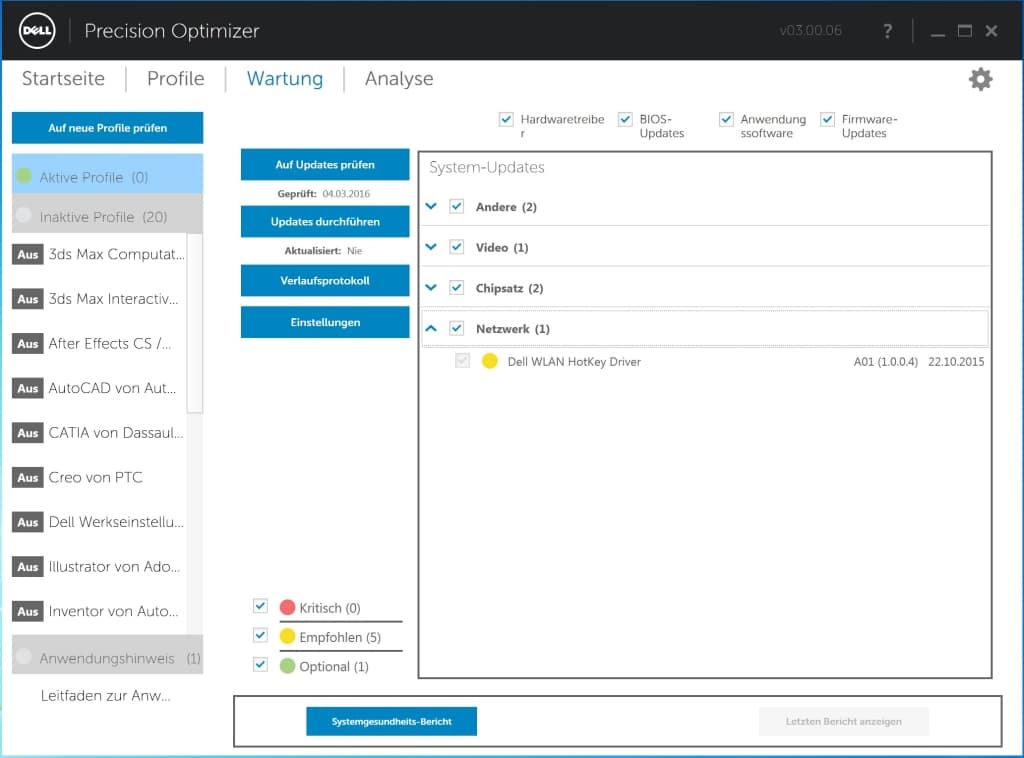Generate the Systemgesundheits-Bericht
Image resolution: width=1024 pixels, height=758 pixels.
(x=391, y=721)
